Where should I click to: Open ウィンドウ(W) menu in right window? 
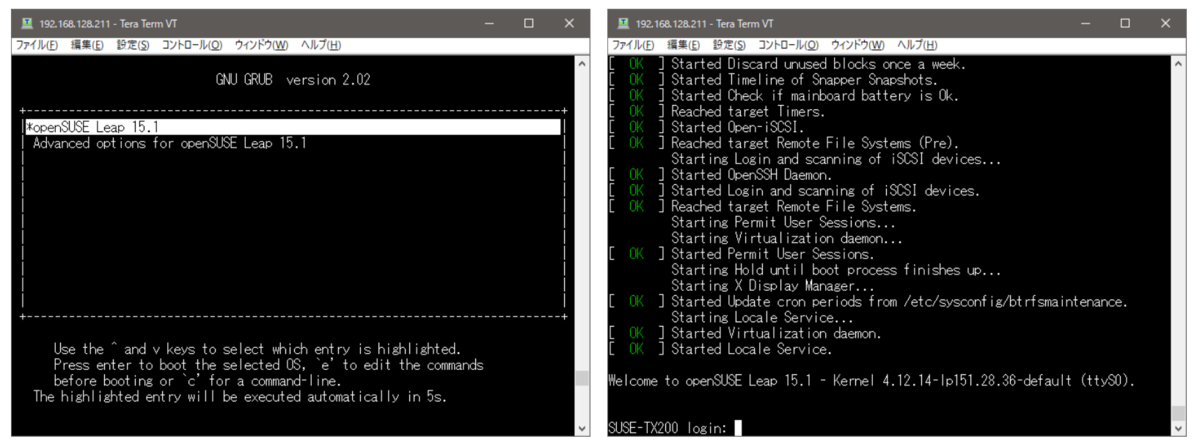click(858, 45)
